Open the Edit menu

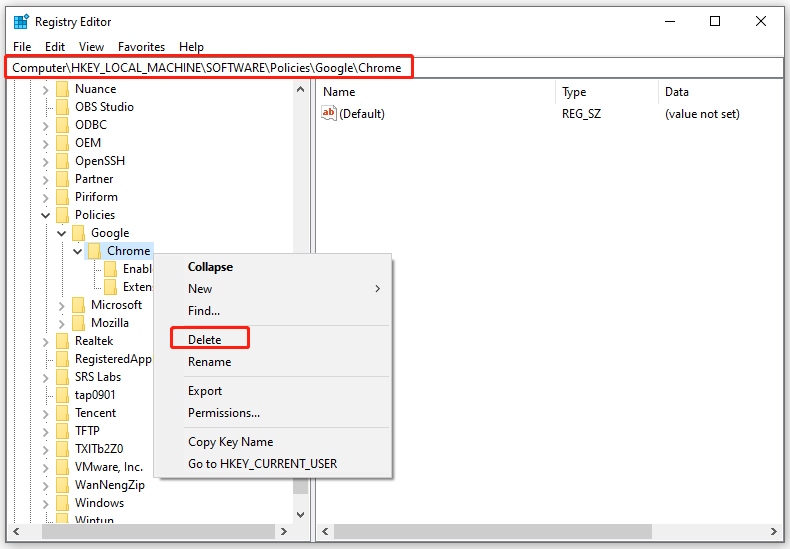click(55, 47)
